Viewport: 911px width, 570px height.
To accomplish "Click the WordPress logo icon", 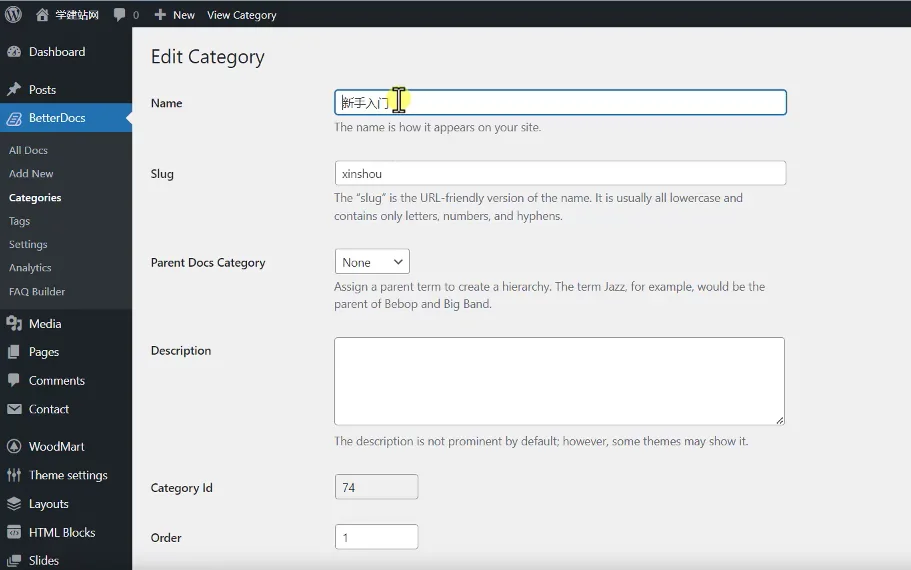I will 13,15.
